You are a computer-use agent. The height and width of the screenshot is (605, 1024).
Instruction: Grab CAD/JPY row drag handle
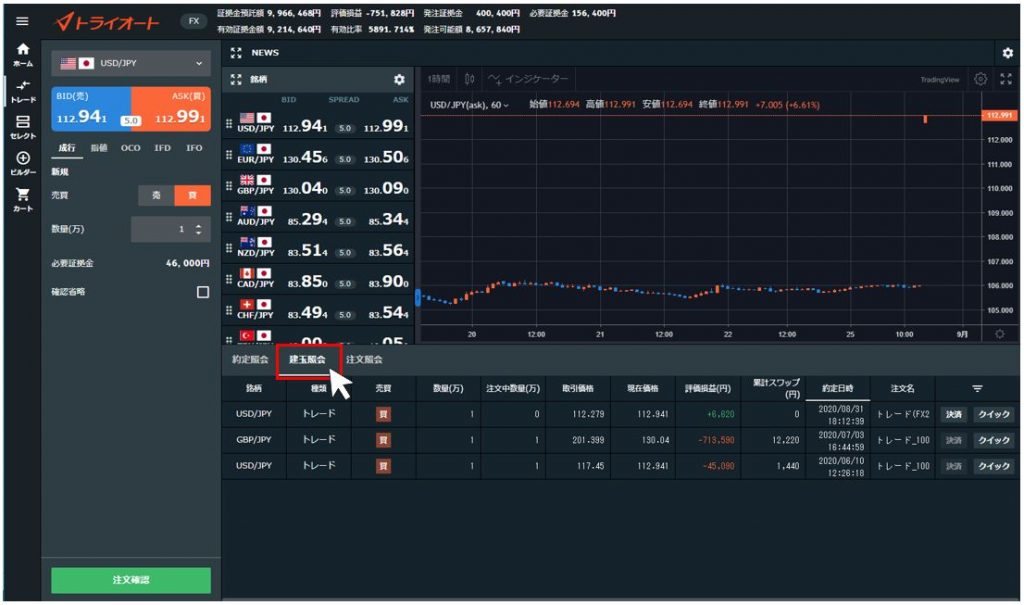tap(229, 279)
